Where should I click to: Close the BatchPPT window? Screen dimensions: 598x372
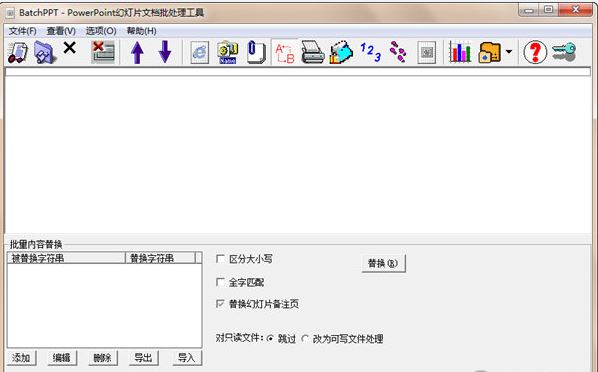[576, 10]
